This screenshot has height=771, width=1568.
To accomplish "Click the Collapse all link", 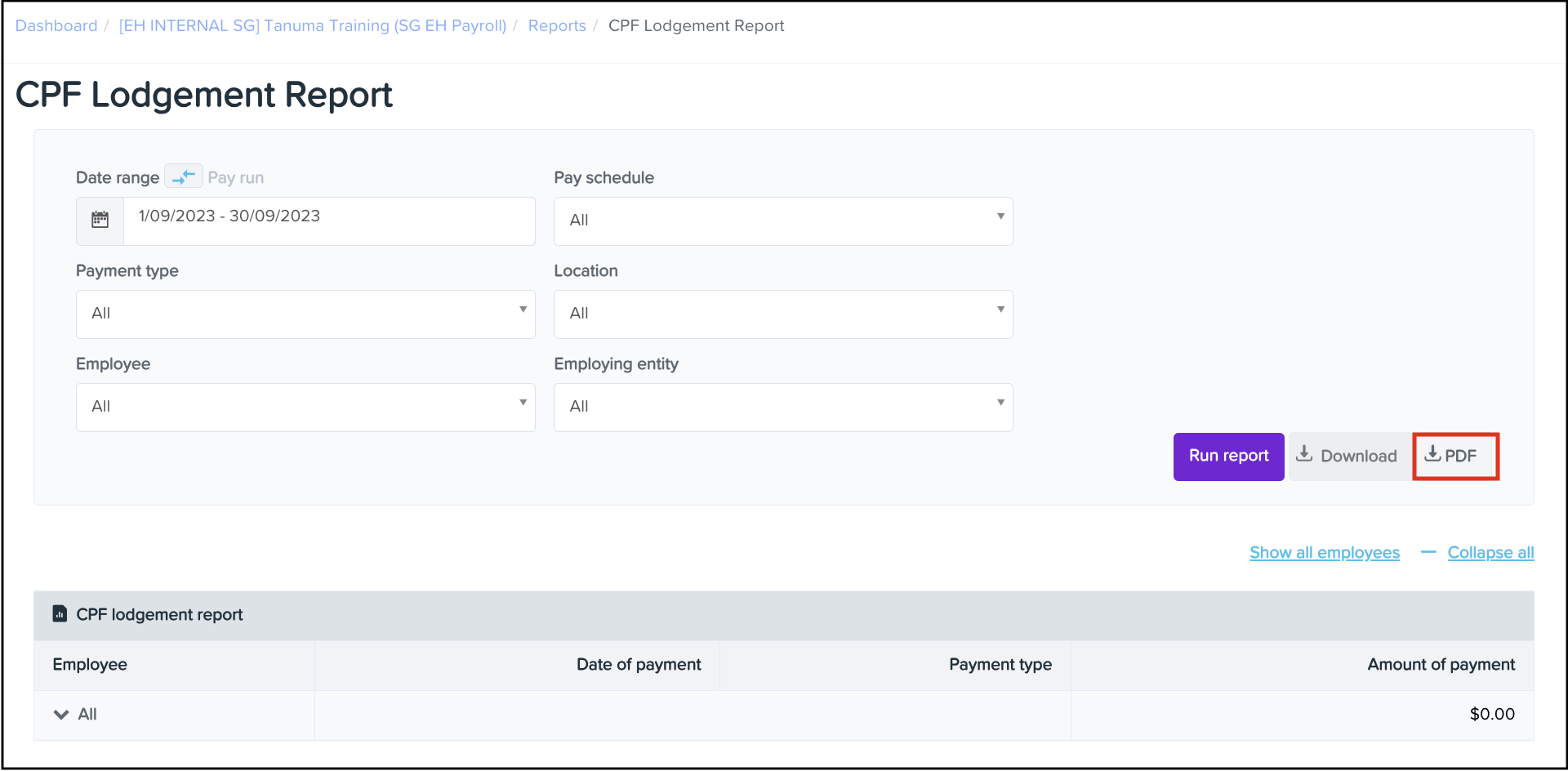I will coord(1490,553).
